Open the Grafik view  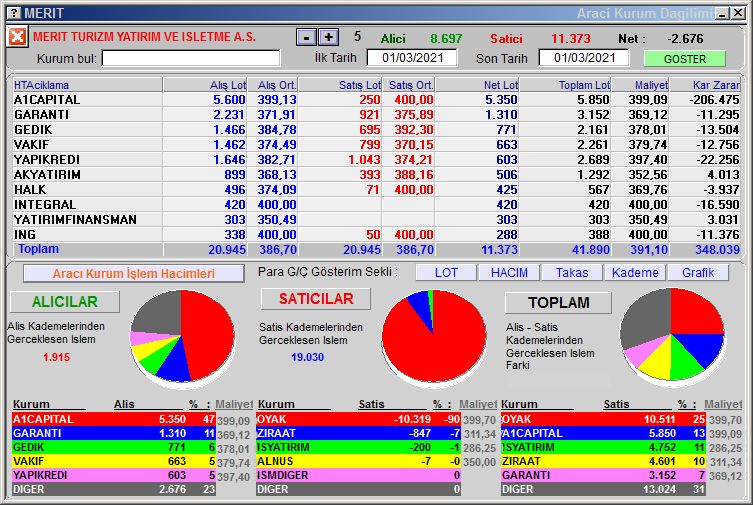(x=698, y=273)
